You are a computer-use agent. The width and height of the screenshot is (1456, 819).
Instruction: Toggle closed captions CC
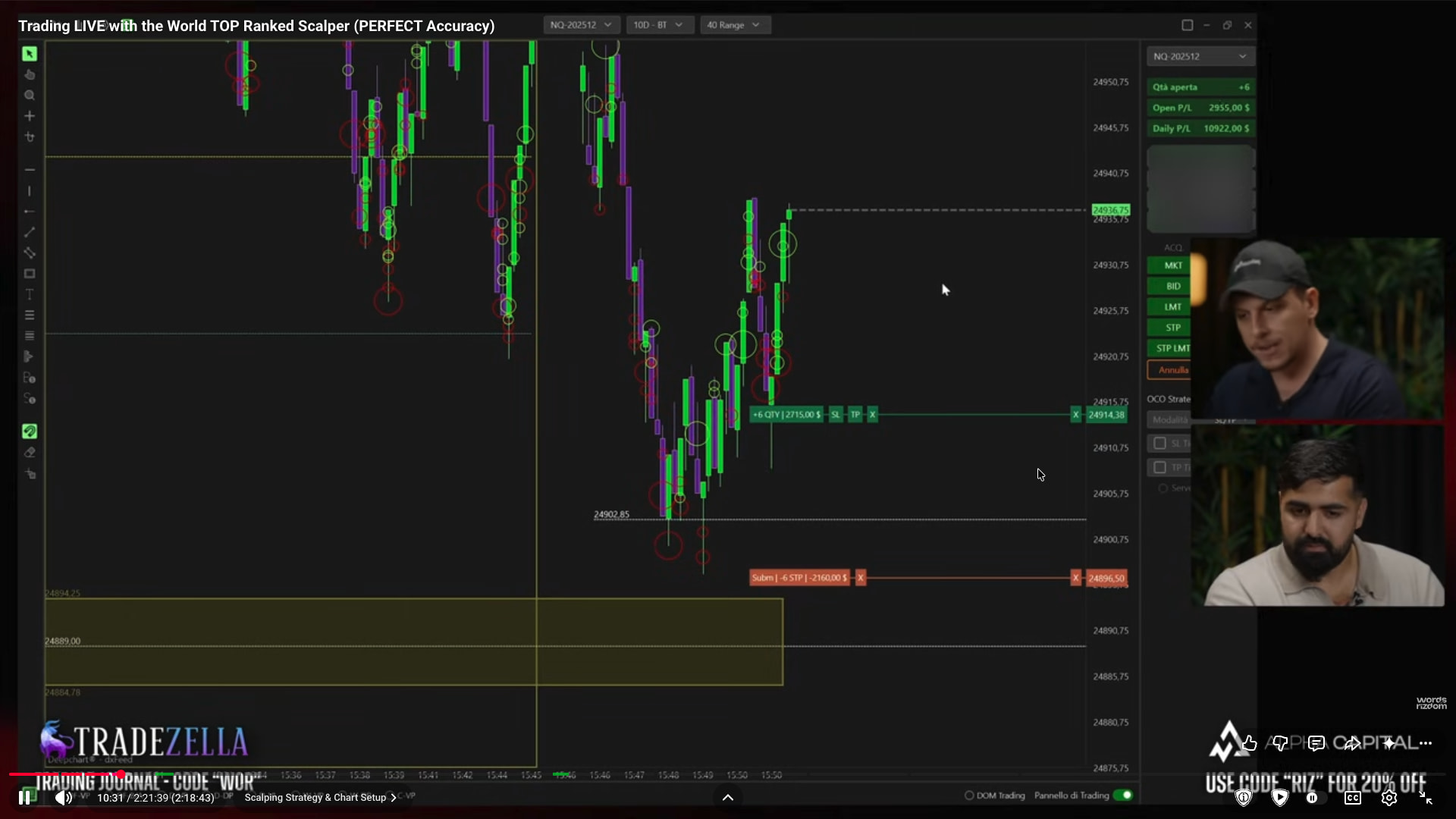(x=1353, y=798)
